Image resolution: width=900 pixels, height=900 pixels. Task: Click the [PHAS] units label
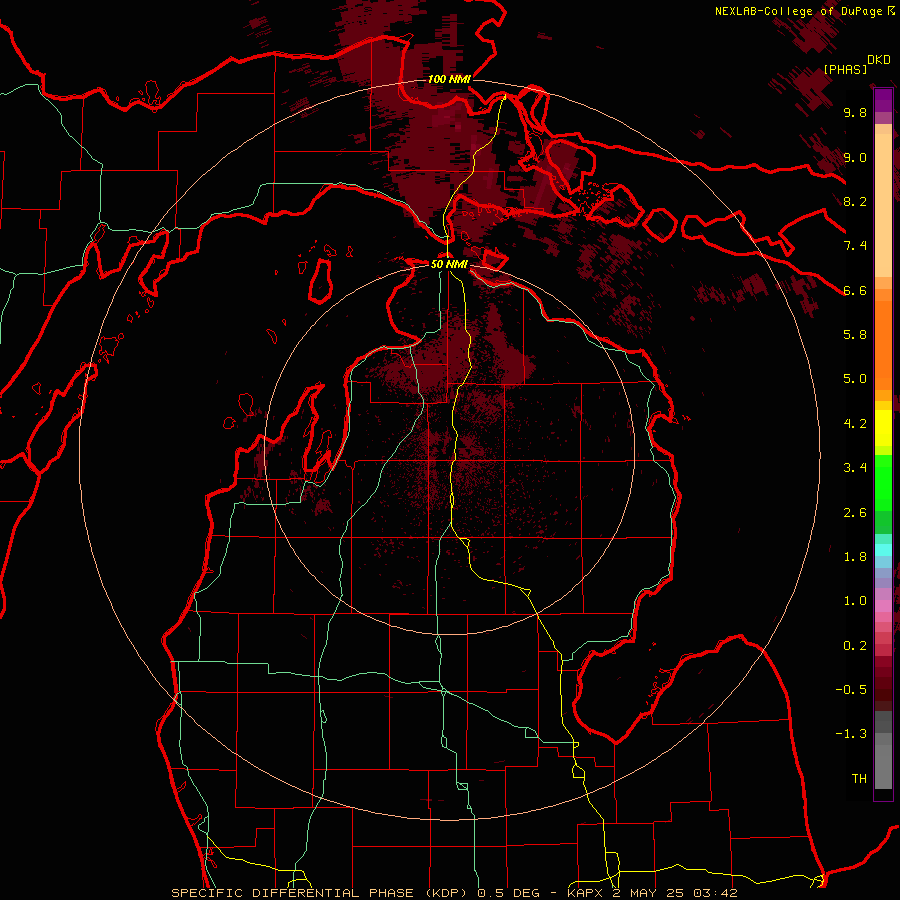tap(845, 69)
